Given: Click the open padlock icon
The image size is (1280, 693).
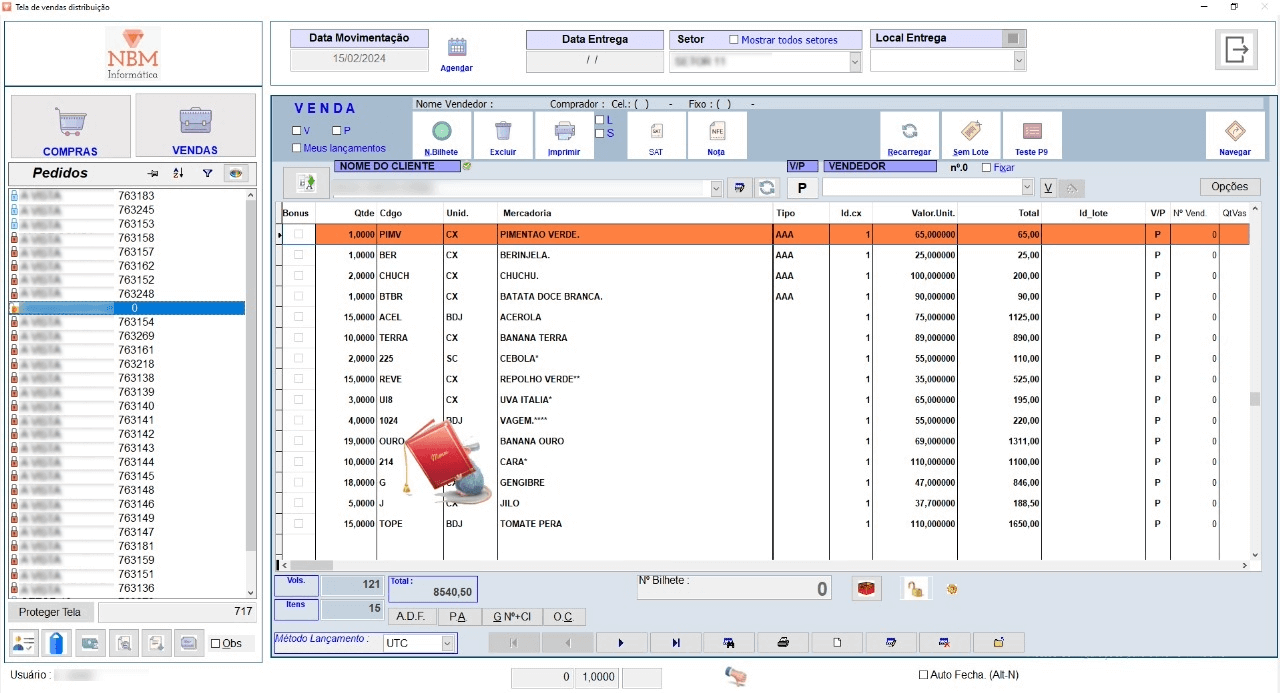Looking at the screenshot, I should 913,589.
